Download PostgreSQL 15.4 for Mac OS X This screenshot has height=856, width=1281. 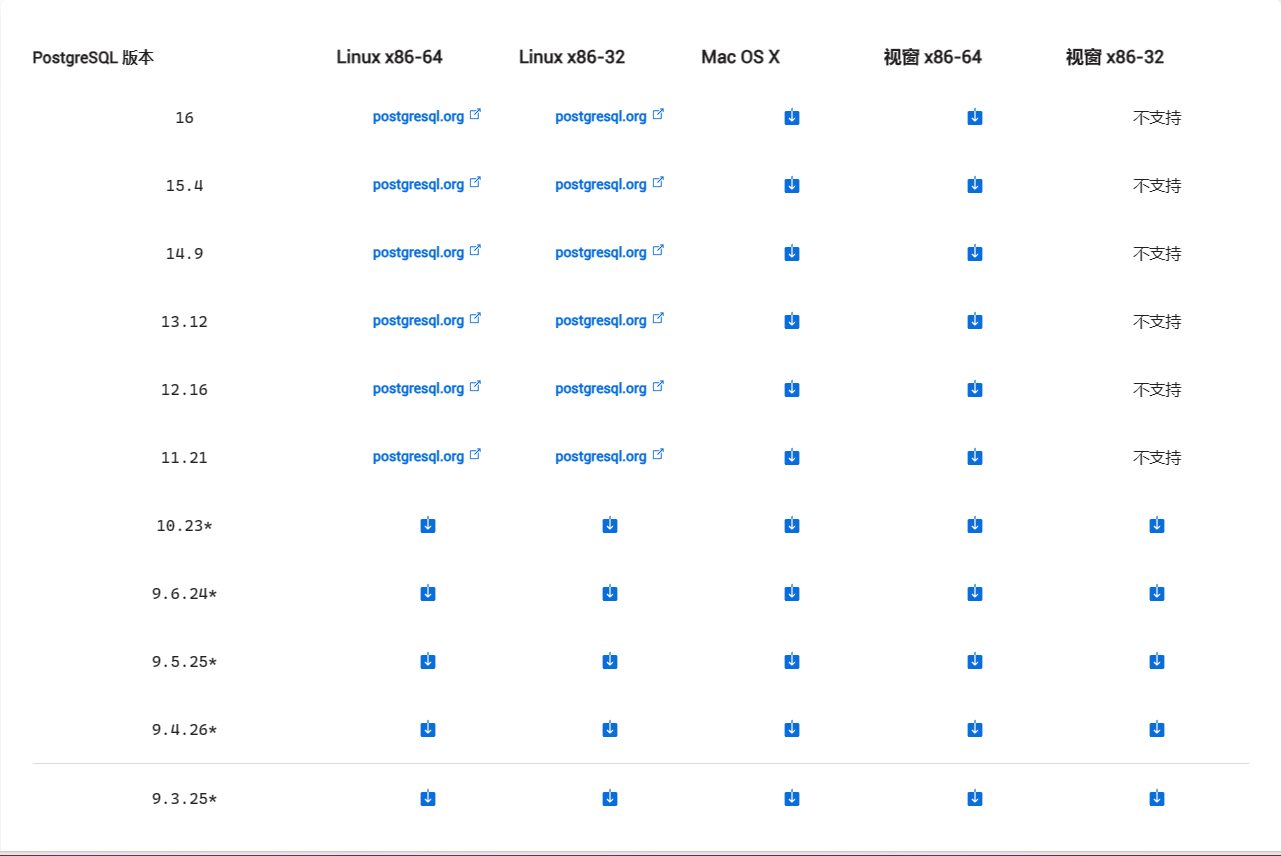pyautogui.click(x=792, y=185)
